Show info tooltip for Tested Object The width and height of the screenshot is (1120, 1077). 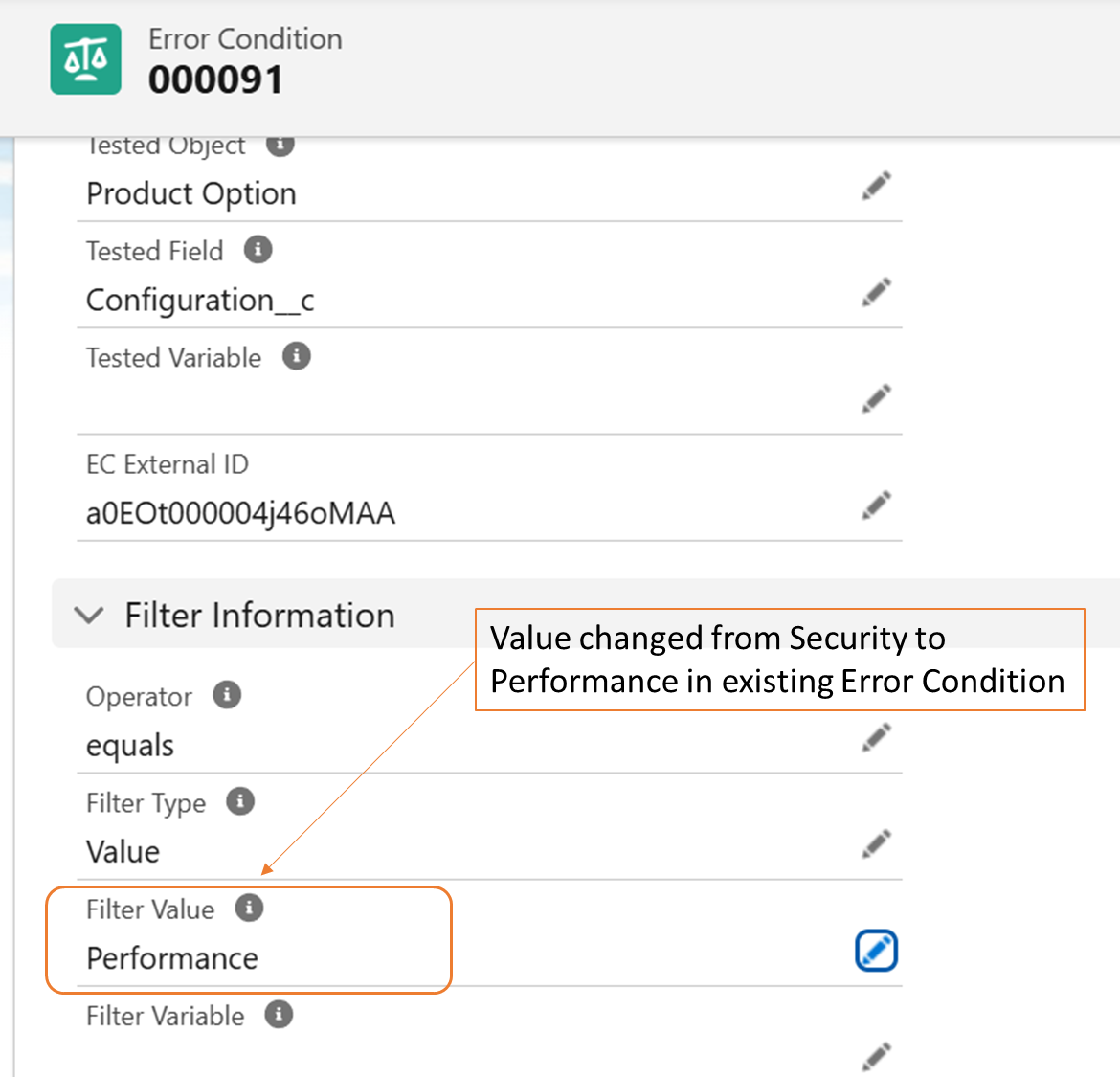(x=280, y=145)
